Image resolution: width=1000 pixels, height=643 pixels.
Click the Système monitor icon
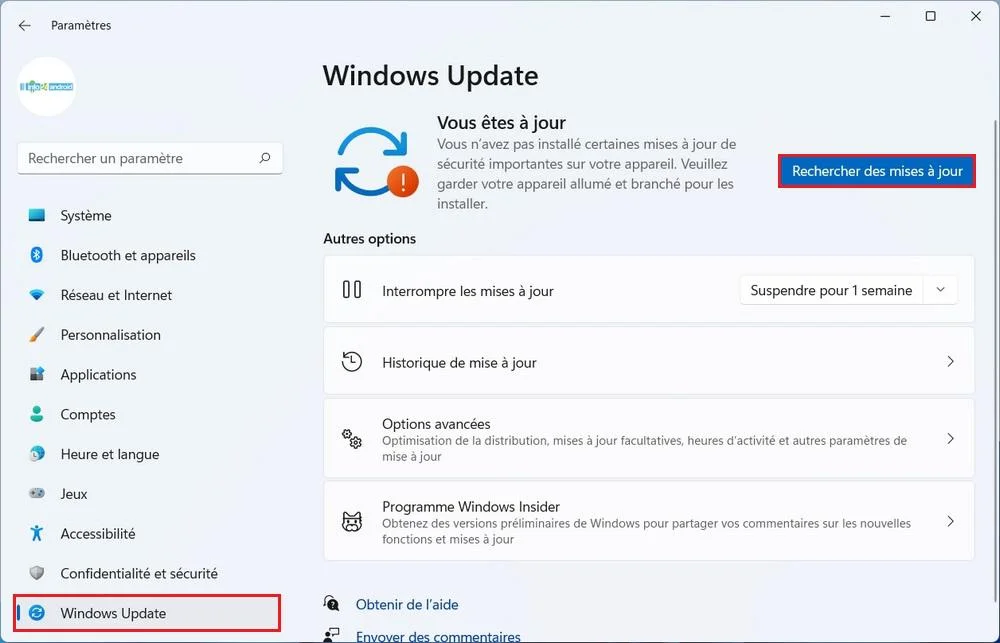[x=37, y=216]
